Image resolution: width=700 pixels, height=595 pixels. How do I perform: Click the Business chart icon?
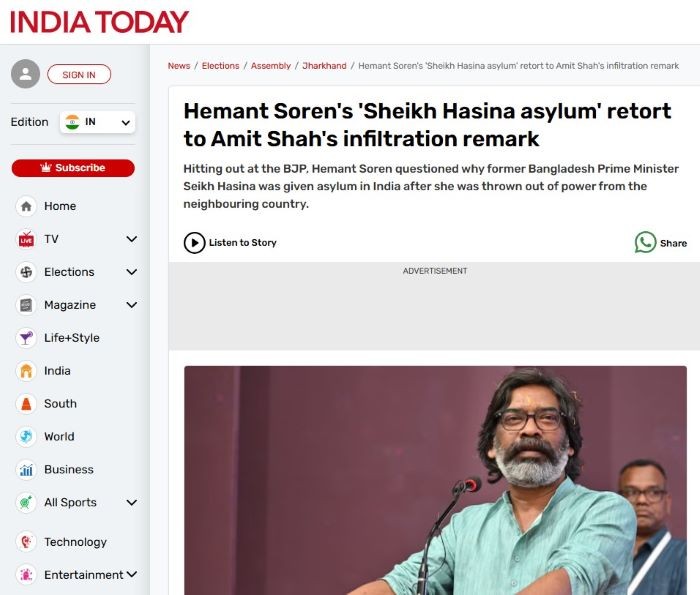26,470
